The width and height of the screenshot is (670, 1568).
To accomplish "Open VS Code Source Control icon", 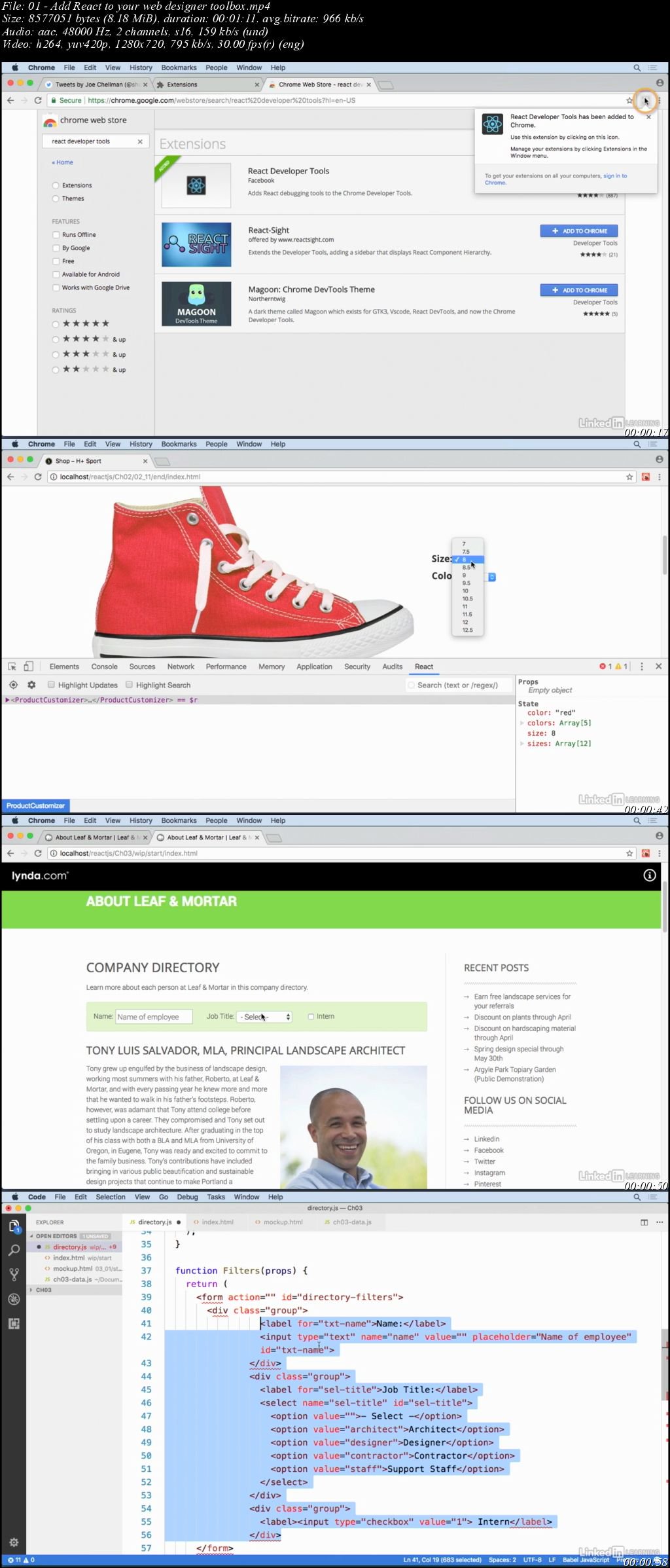I will point(14,1275).
